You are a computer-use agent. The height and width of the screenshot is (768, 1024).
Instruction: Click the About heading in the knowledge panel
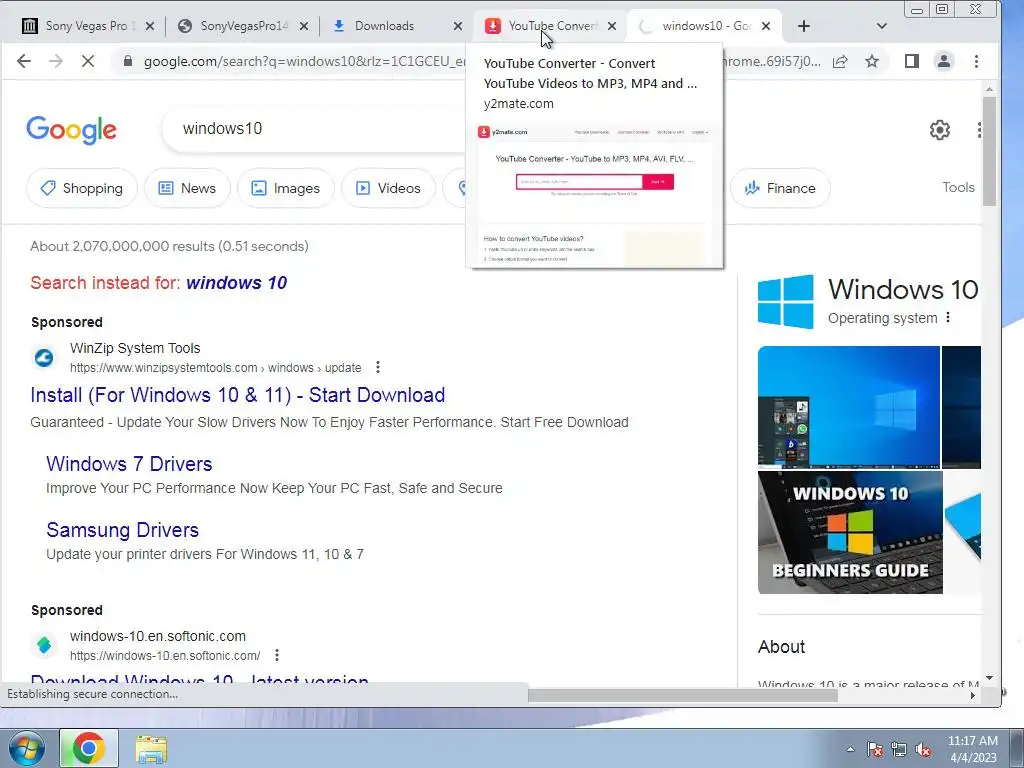[x=781, y=647]
